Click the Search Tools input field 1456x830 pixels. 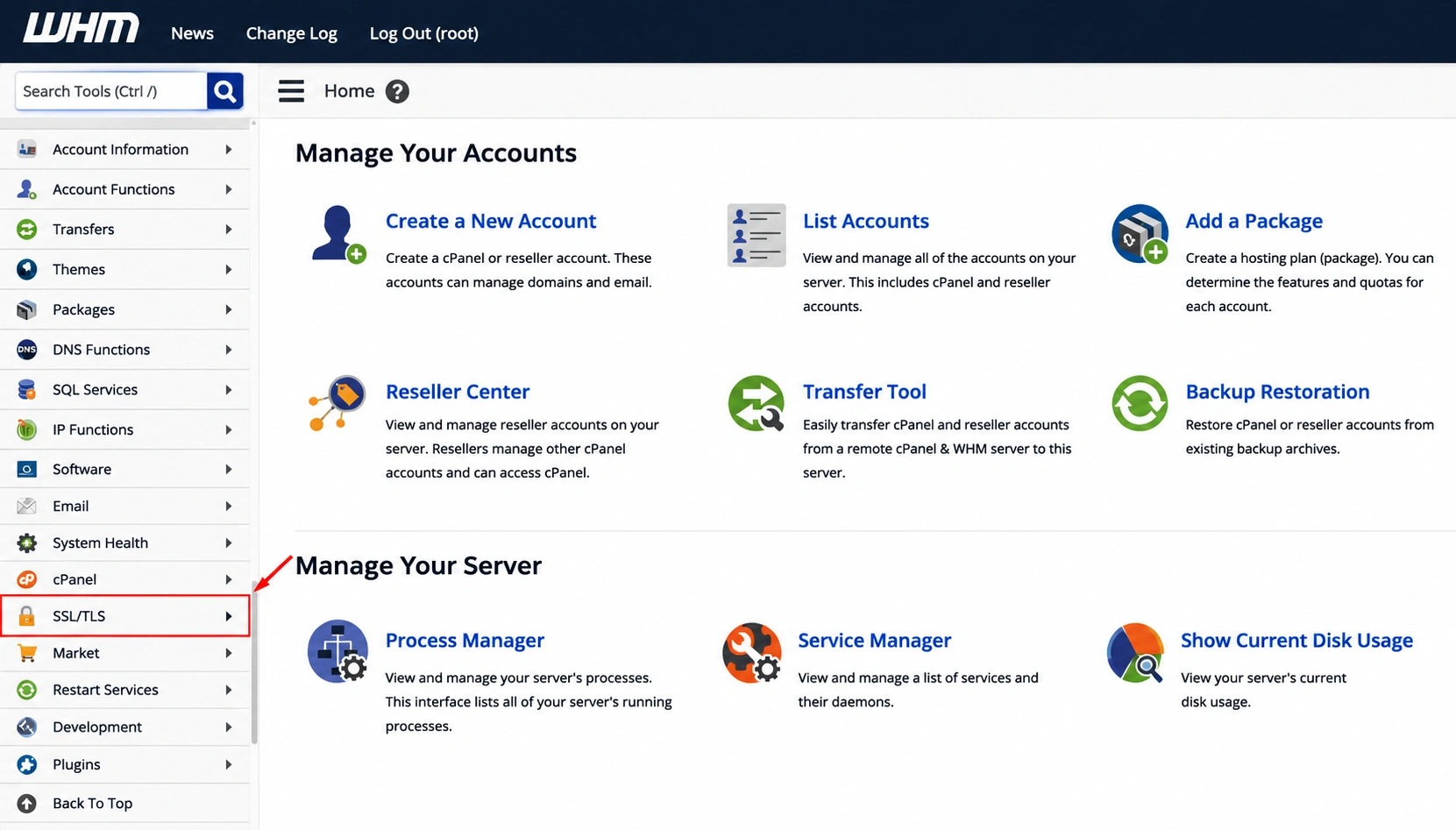(x=111, y=91)
